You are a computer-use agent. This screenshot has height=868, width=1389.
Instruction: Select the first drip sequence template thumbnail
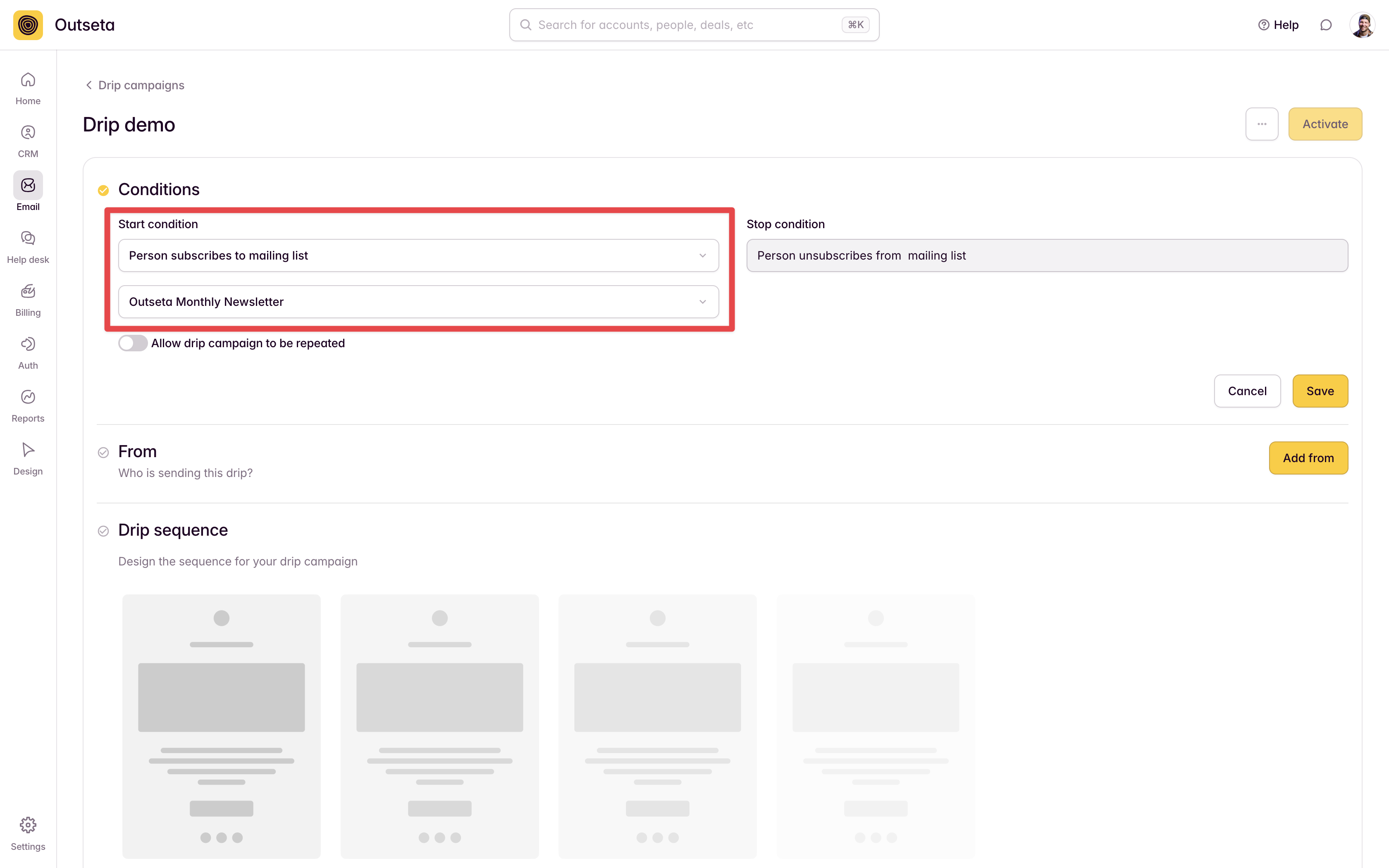coord(222,726)
